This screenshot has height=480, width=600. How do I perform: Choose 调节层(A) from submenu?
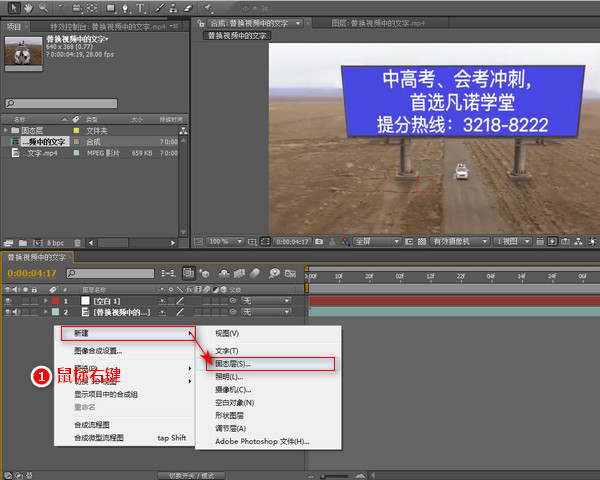tap(230, 428)
